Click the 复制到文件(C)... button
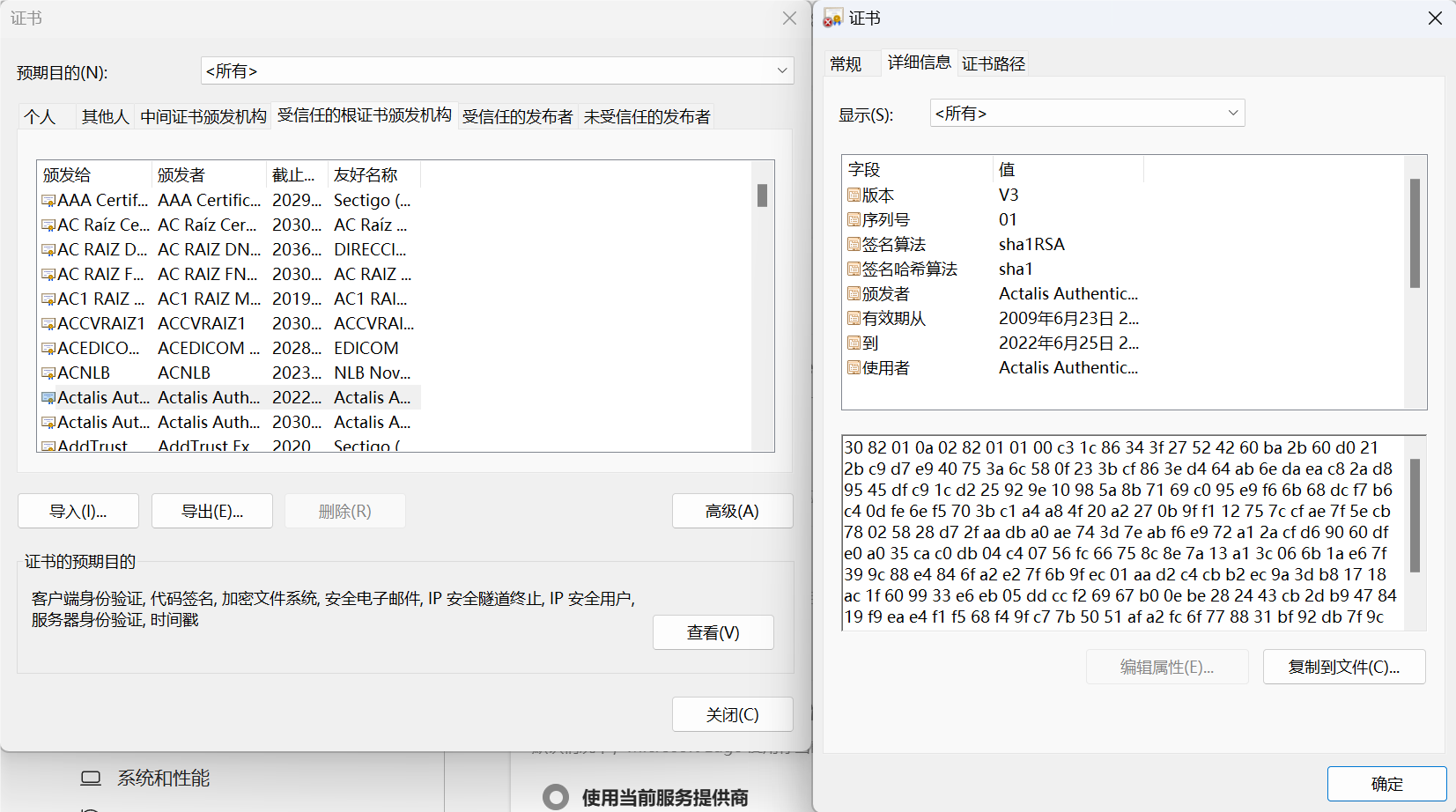1456x812 pixels. [1344, 667]
